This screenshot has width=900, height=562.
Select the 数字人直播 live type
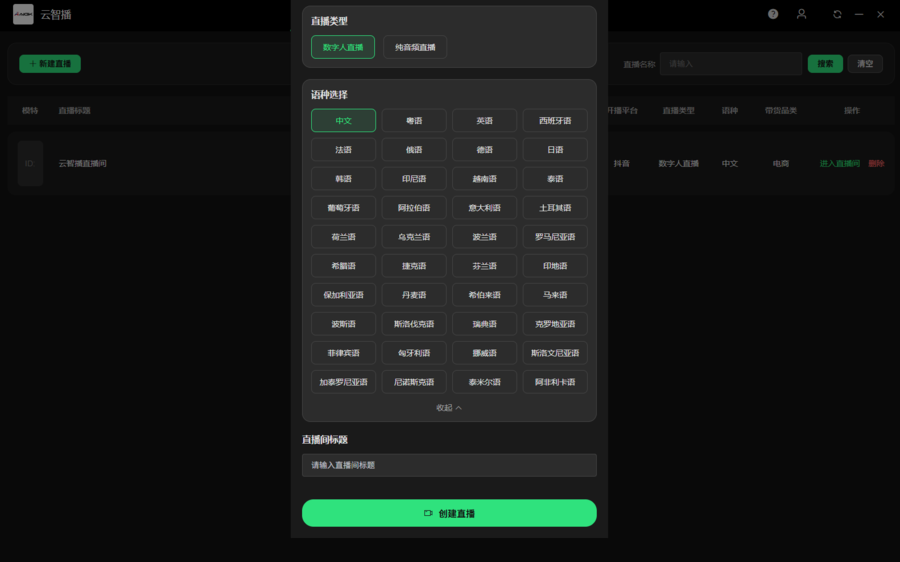[x=343, y=47]
